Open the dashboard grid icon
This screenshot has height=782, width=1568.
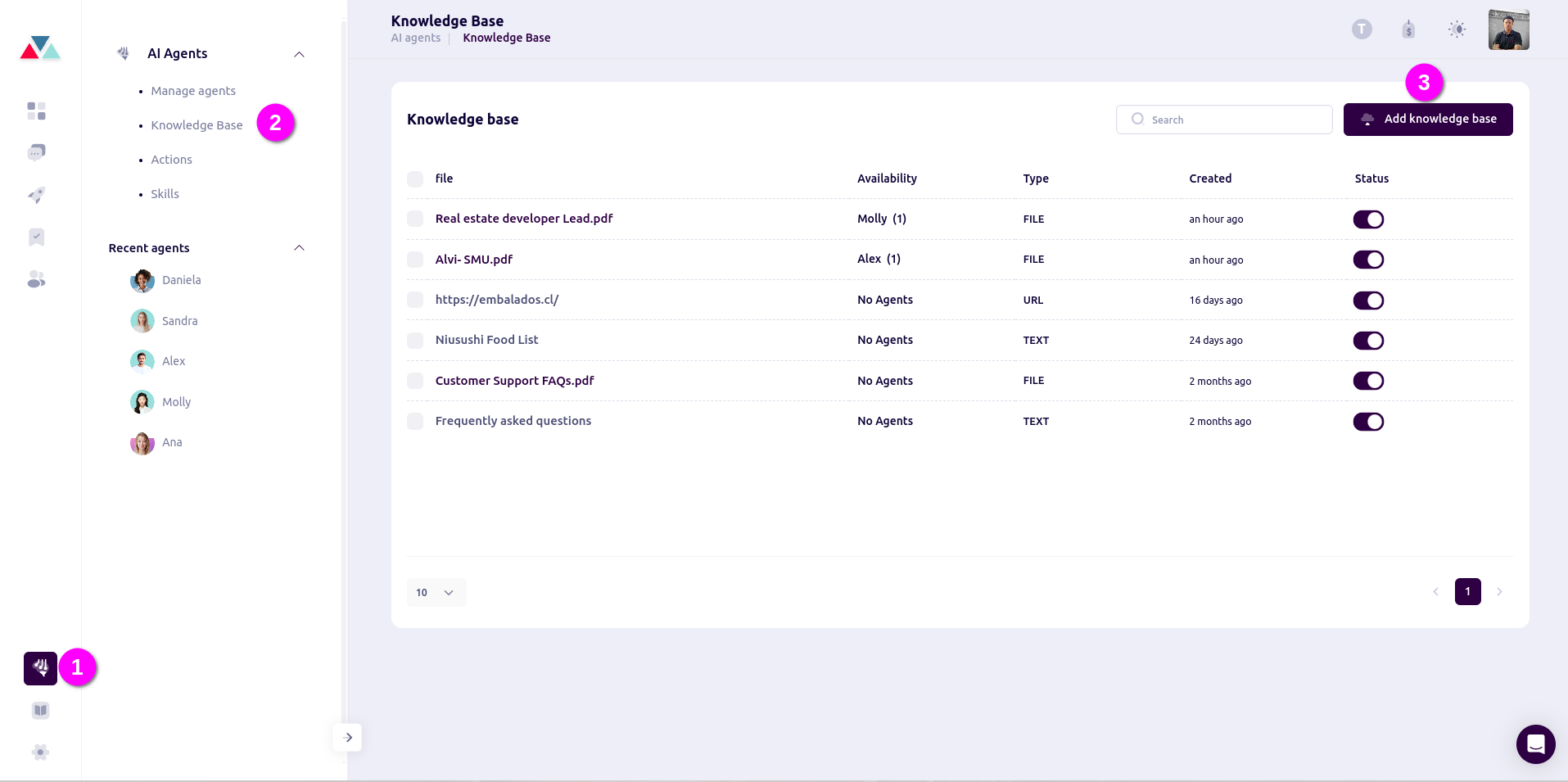point(36,111)
